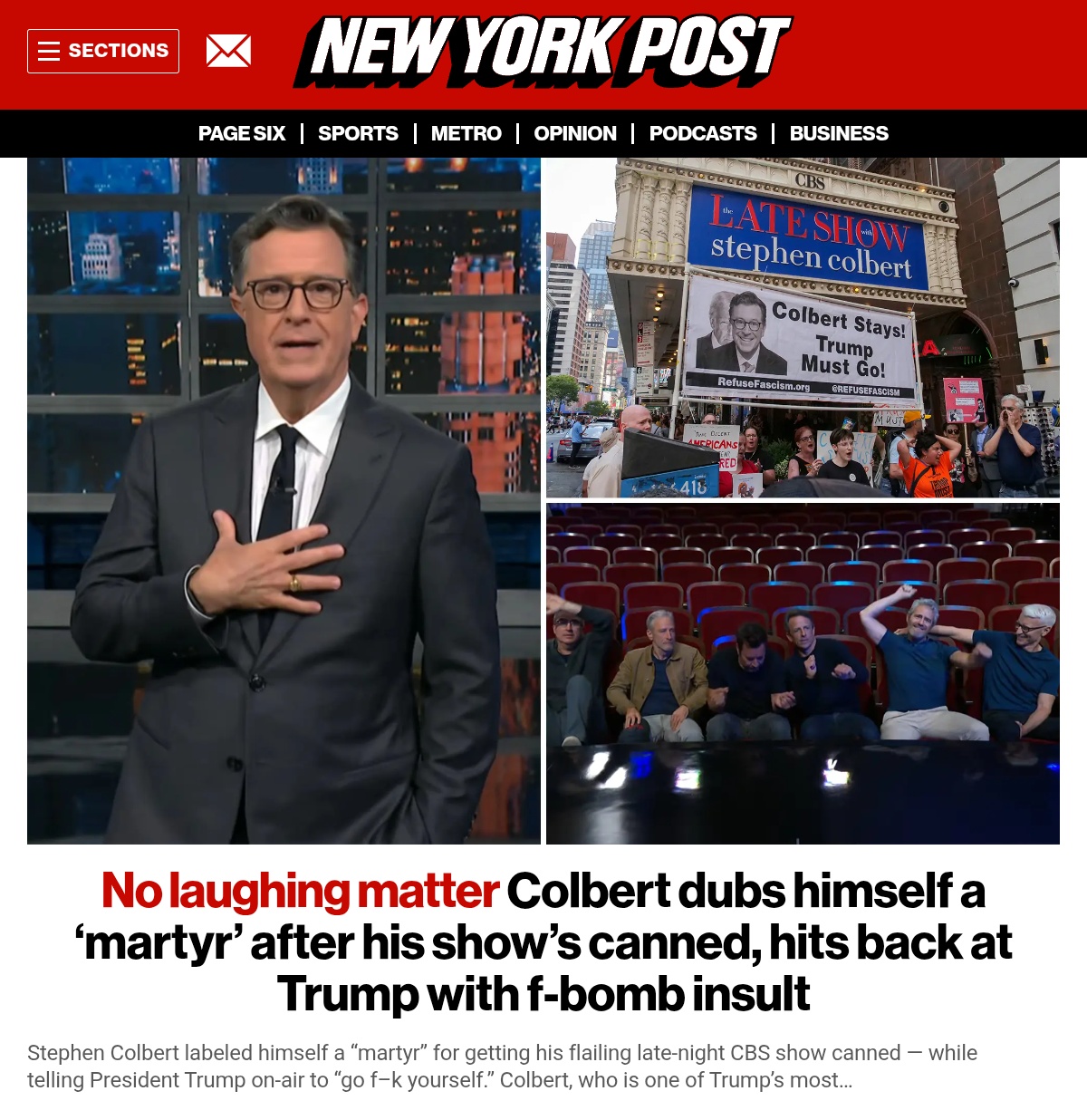This screenshot has height=1120, width=1087.
Task: Click the red 'No laughing matter' kicker
Action: pos(300,891)
